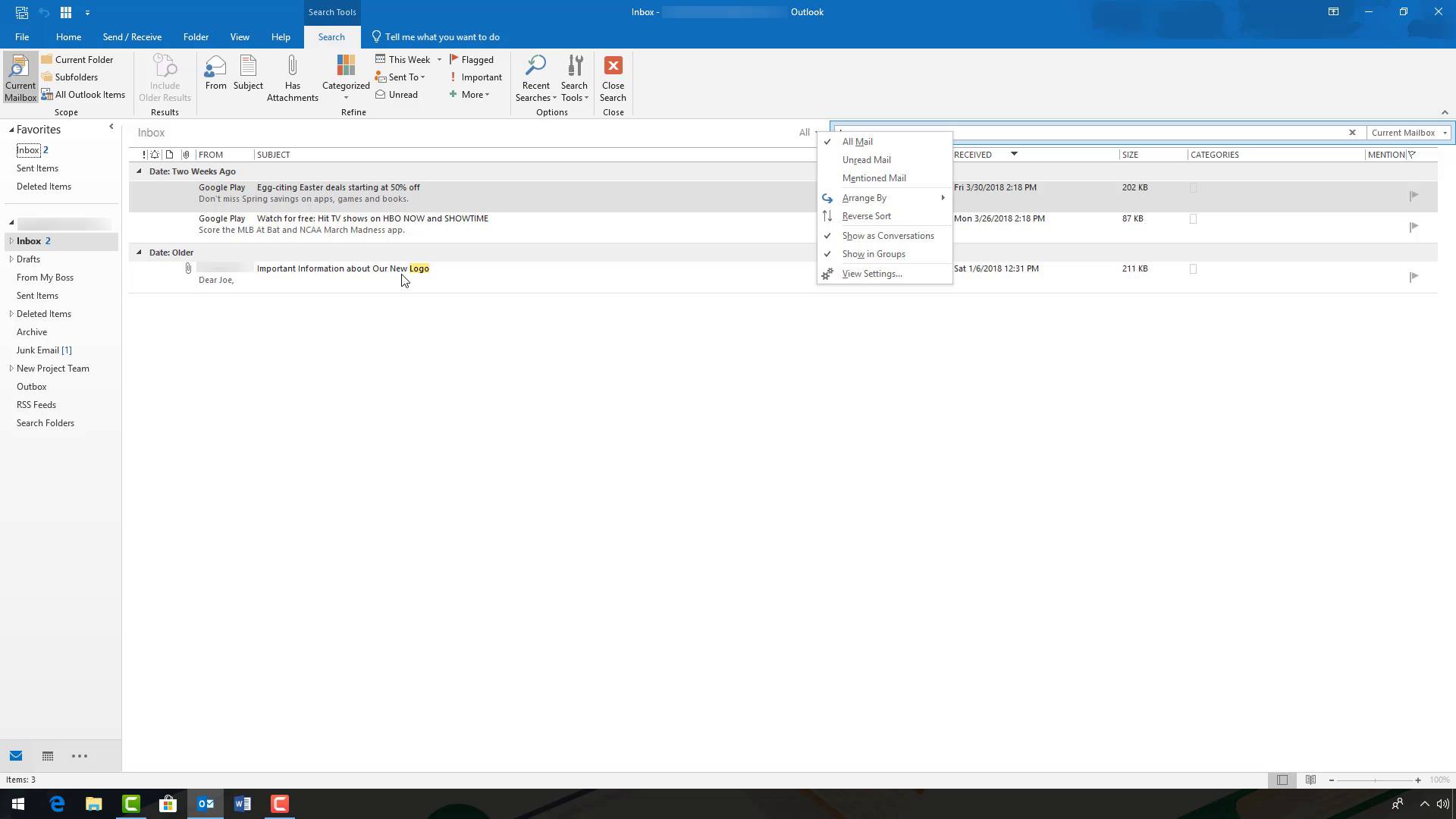Click the View Settings option

871,273
